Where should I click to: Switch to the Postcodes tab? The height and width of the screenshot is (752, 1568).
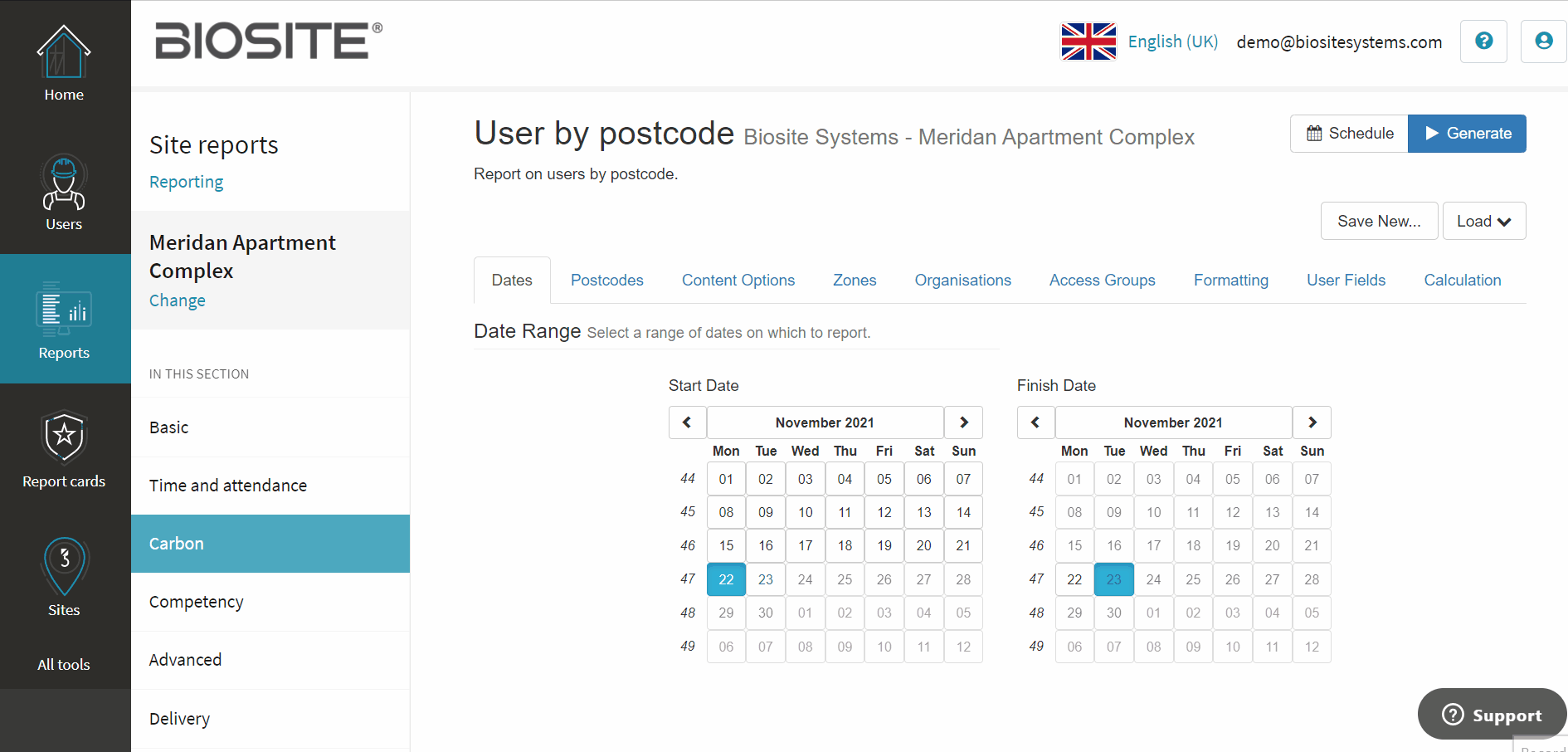(x=606, y=281)
